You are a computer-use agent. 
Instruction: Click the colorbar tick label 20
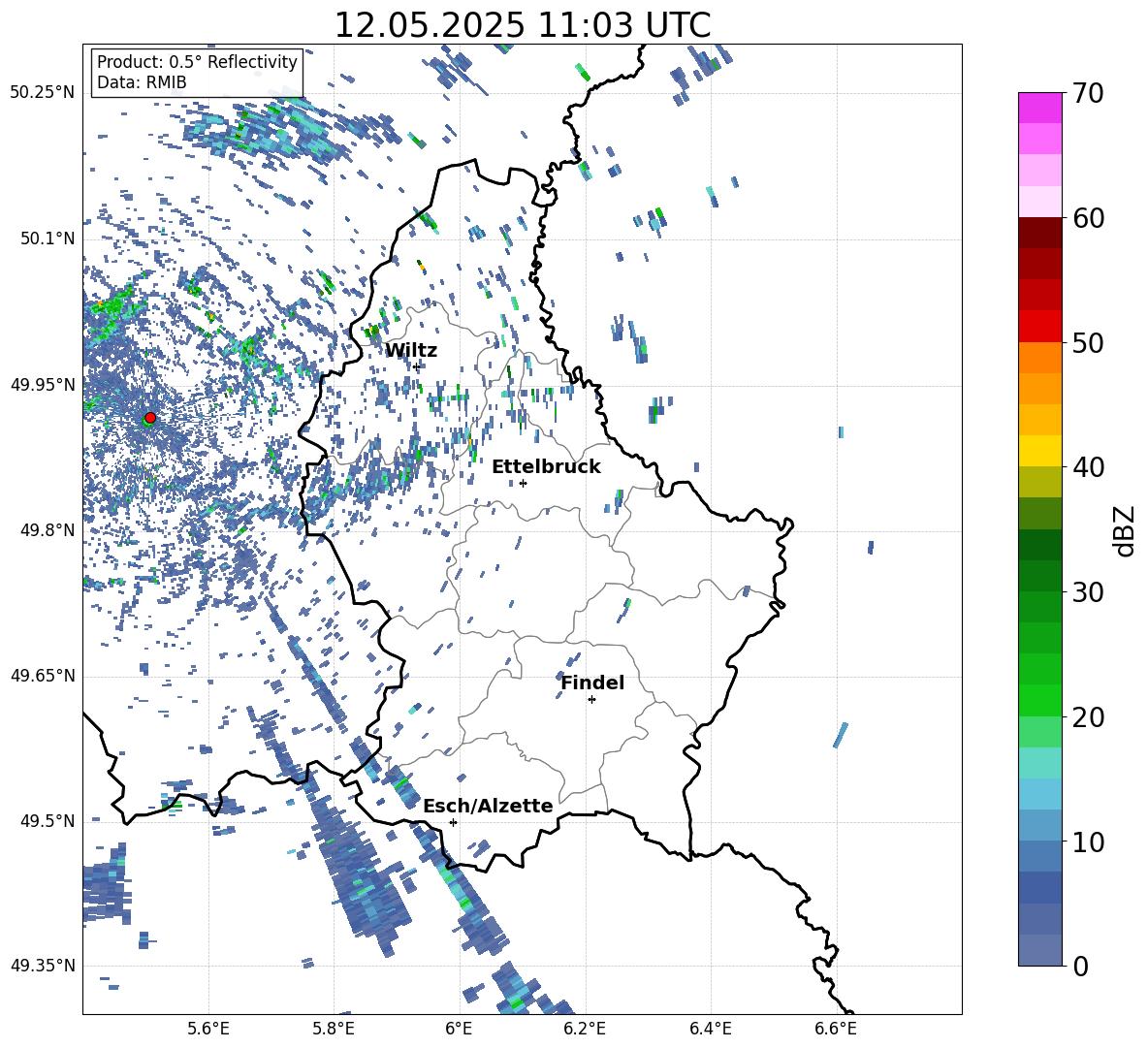tap(1089, 717)
